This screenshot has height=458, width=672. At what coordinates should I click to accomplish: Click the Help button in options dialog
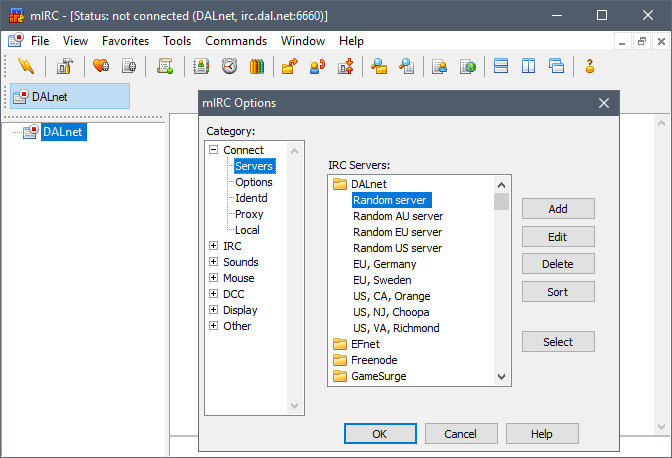pos(542,434)
